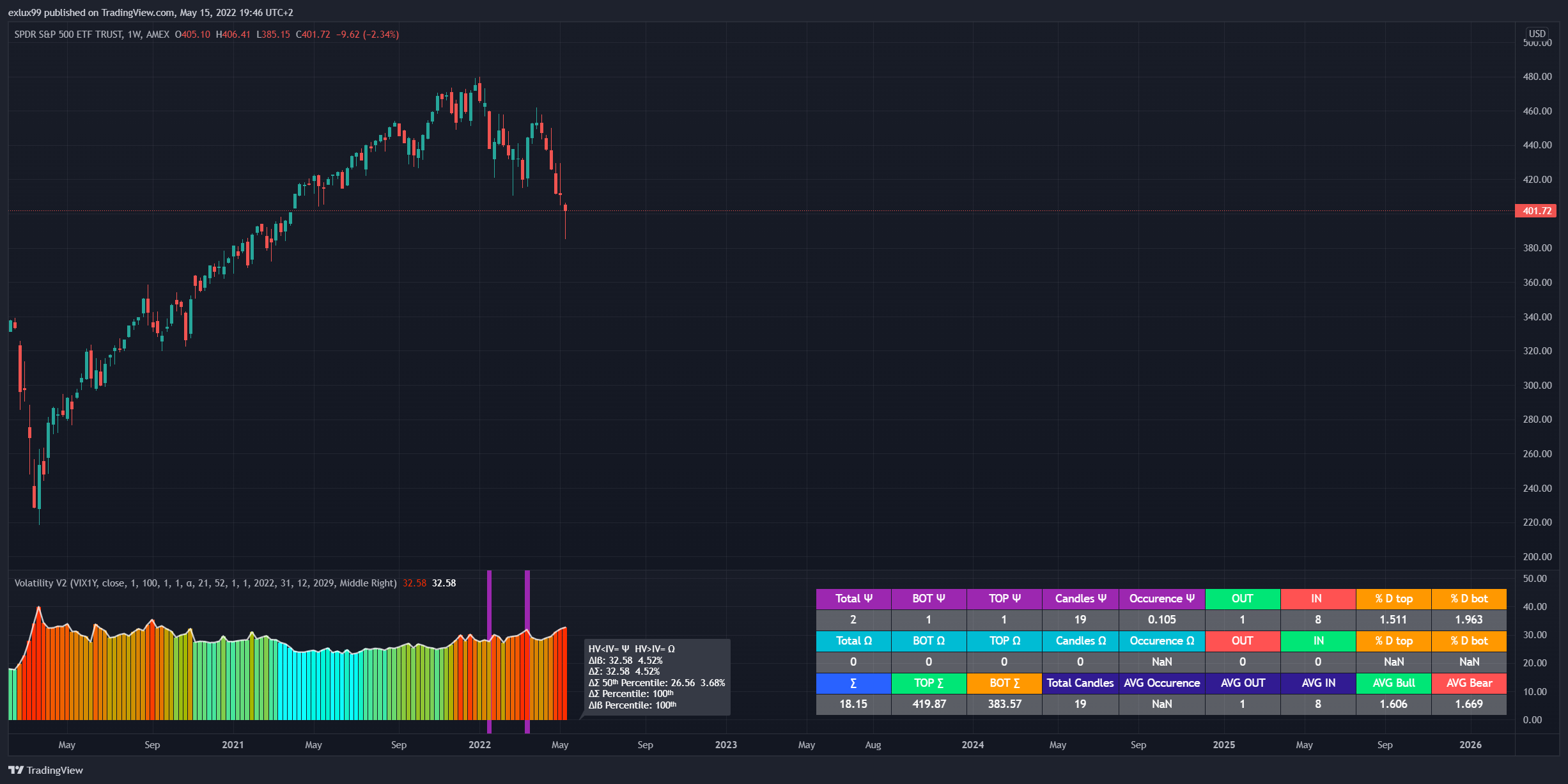The image size is (1568, 784).
Task: Click the red 32.58 indicator value
Action: pyautogui.click(x=414, y=583)
